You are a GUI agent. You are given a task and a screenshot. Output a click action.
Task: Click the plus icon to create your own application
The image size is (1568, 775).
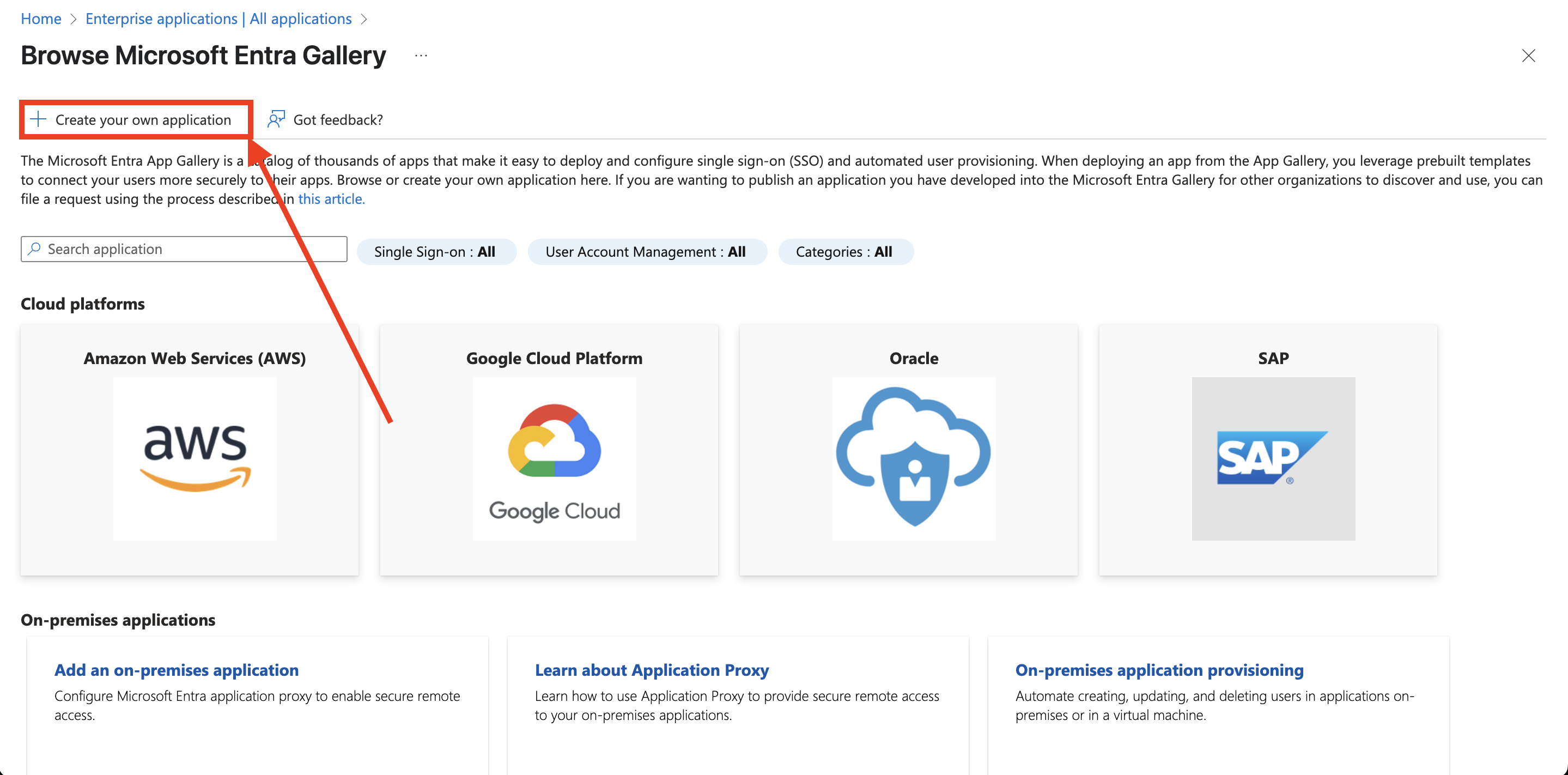pos(38,119)
